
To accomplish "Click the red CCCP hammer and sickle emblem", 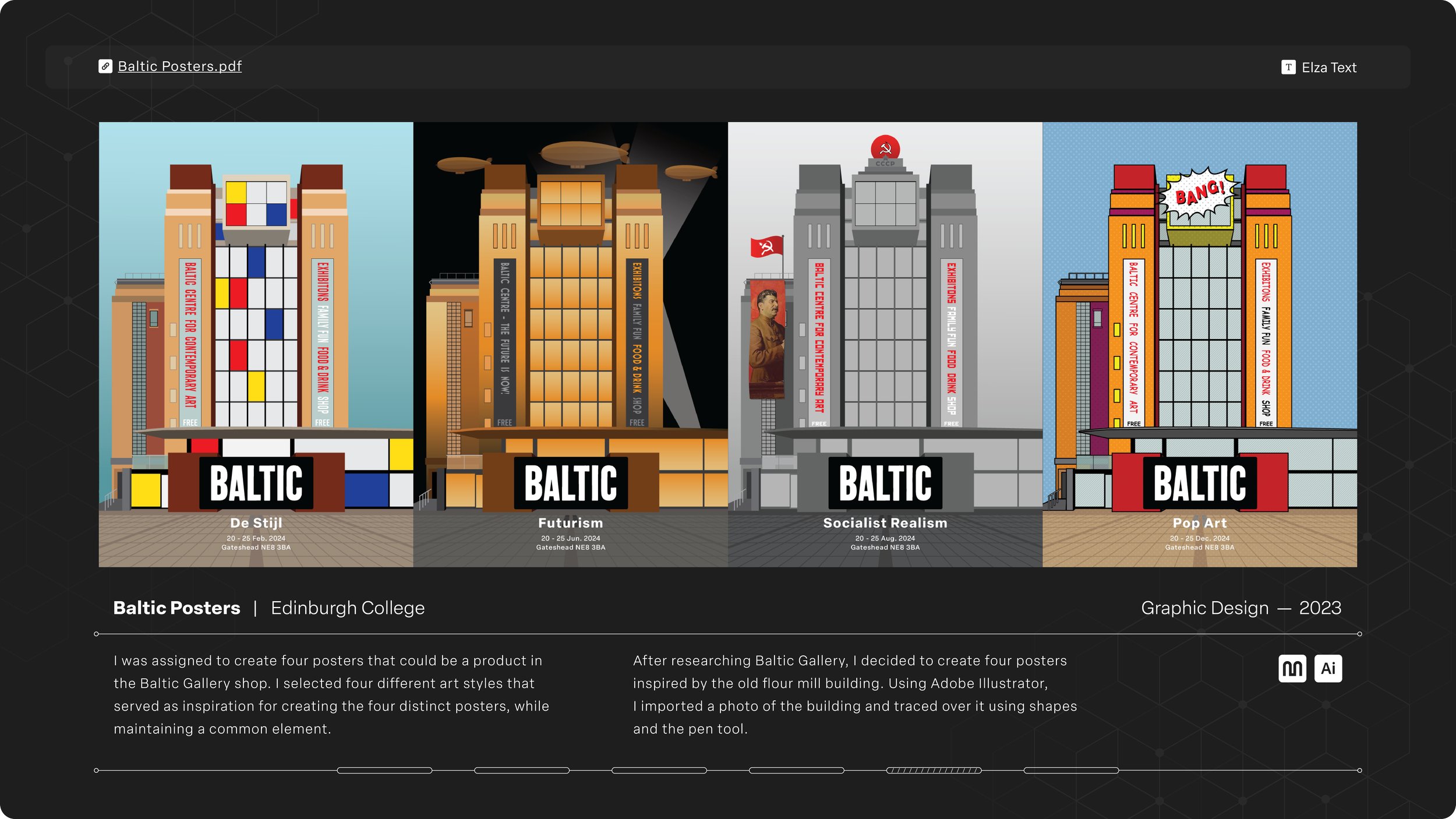I will point(885,149).
